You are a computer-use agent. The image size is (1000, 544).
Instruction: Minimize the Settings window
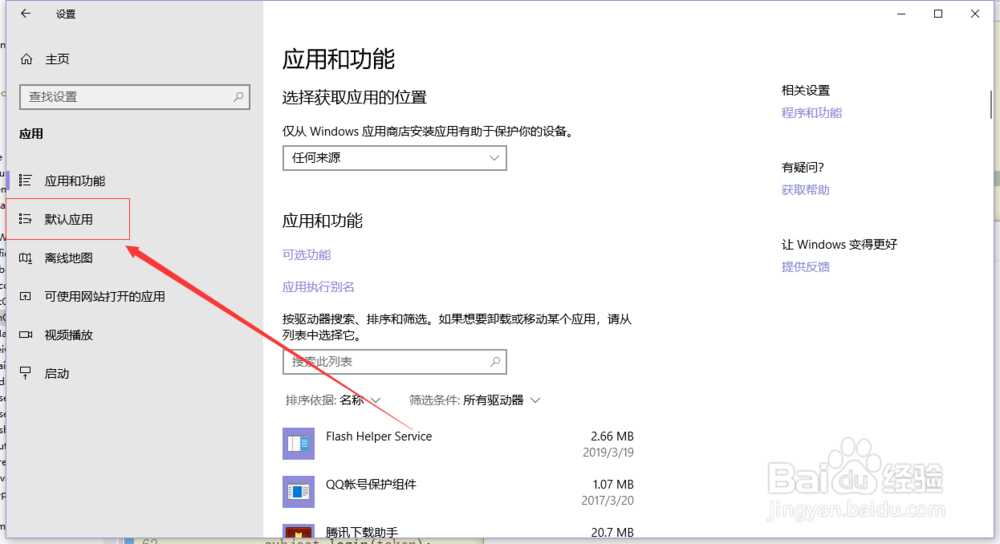(x=901, y=14)
